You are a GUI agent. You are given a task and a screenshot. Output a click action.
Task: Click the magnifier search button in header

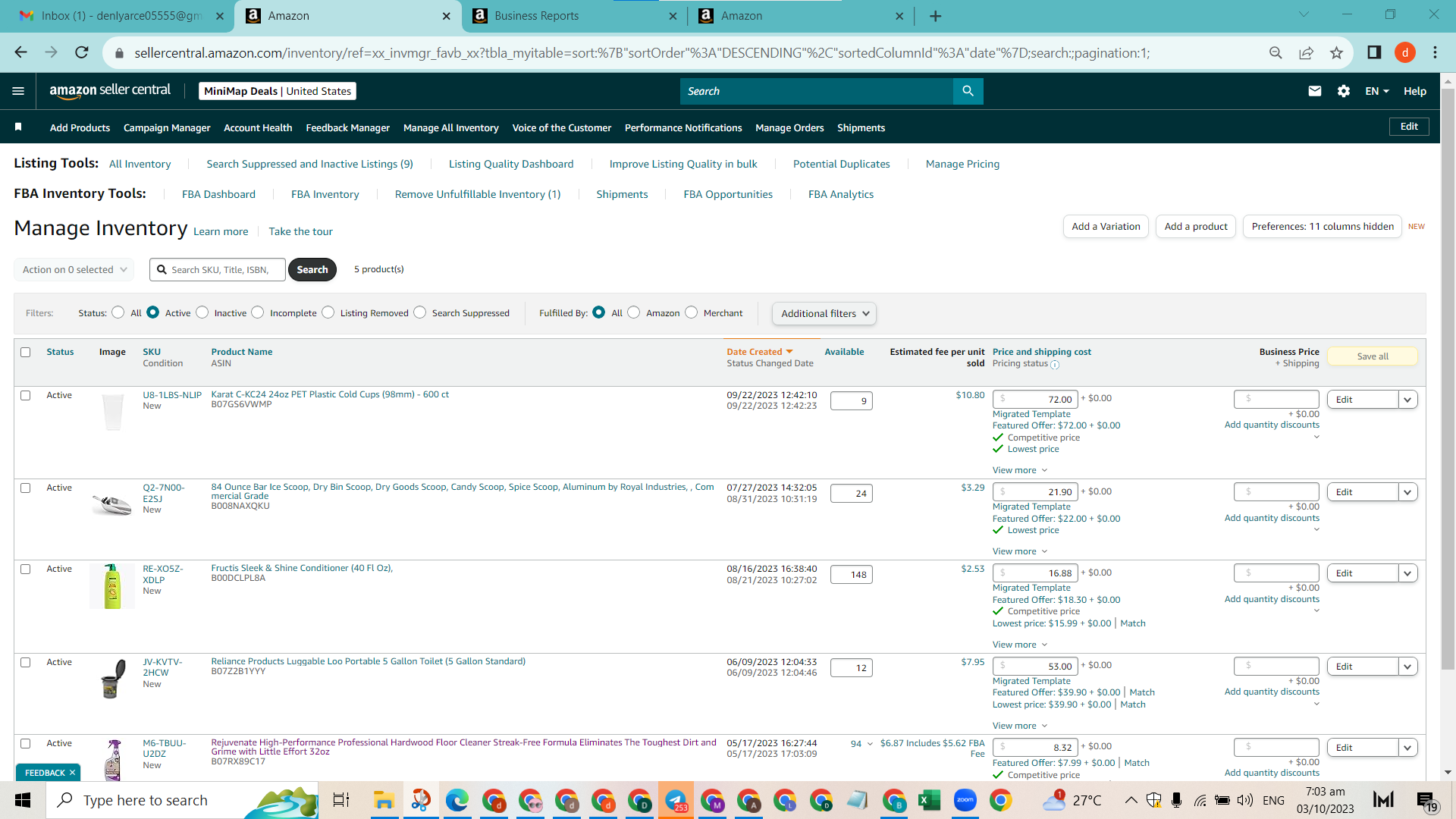coord(968,91)
